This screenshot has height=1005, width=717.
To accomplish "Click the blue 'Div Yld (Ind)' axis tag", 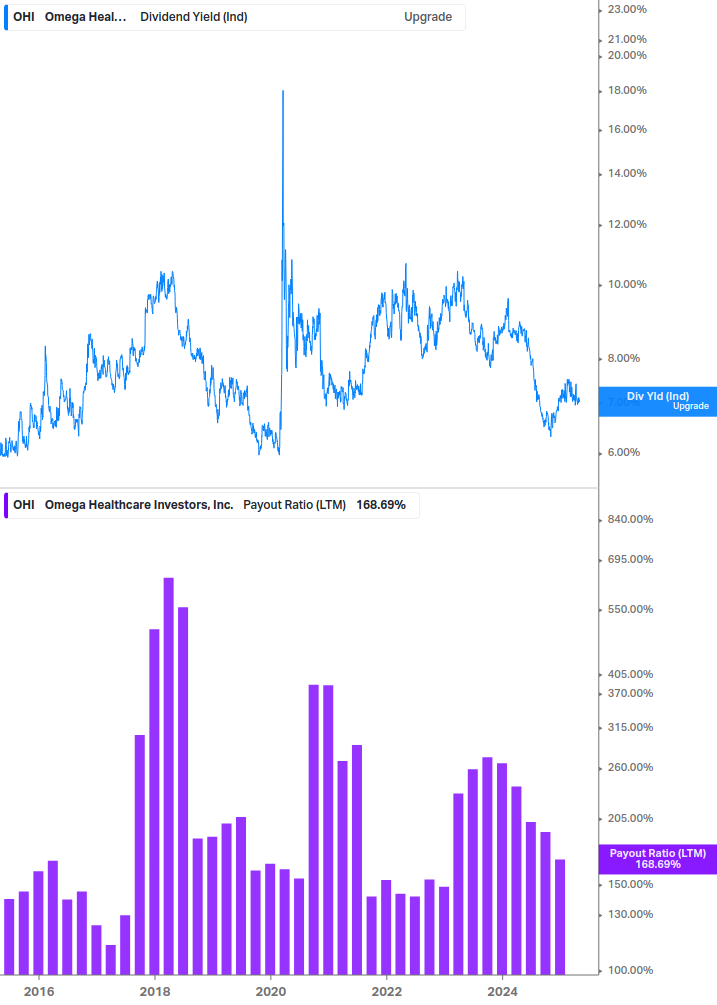I will pos(657,401).
